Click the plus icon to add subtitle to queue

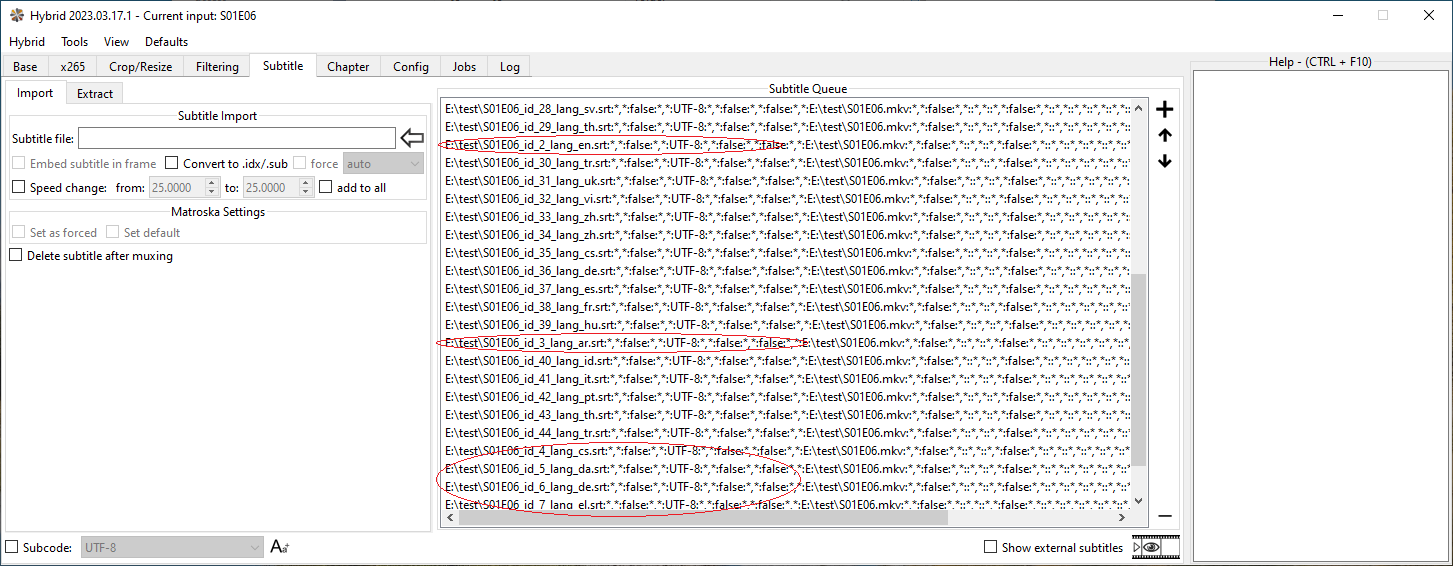click(x=1164, y=109)
